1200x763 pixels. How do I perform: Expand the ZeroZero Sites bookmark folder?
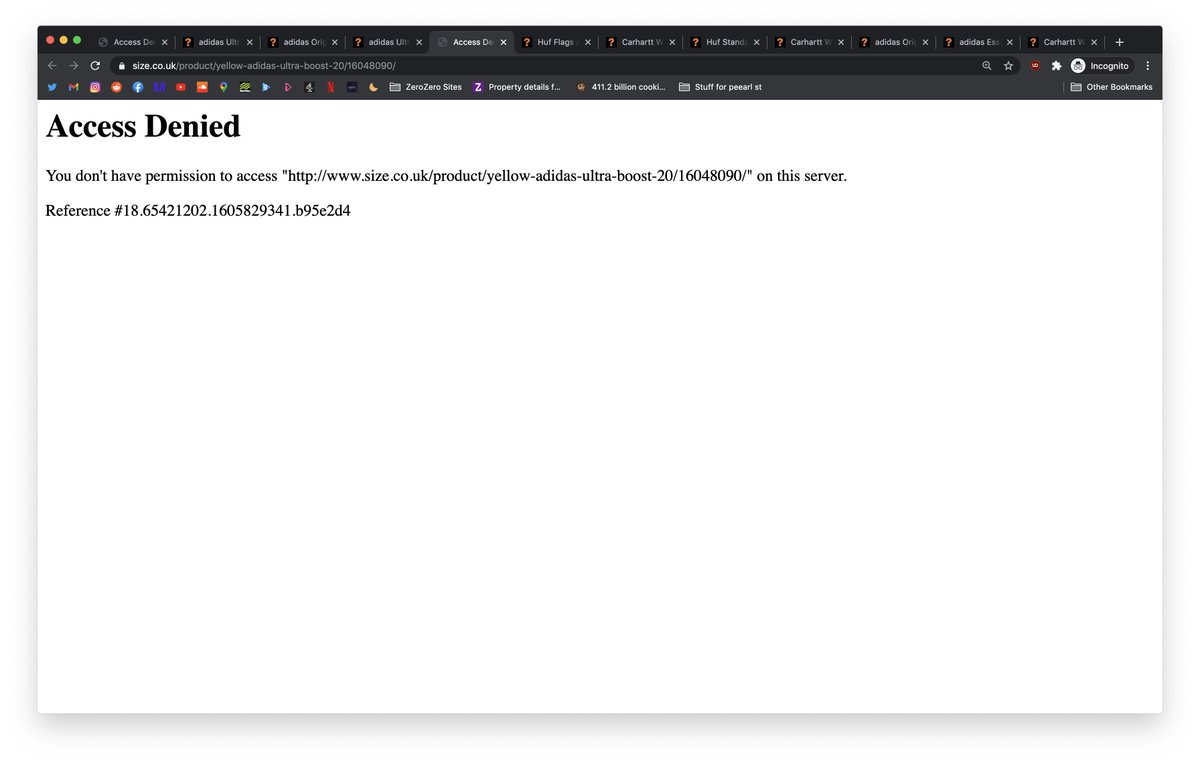[425, 87]
